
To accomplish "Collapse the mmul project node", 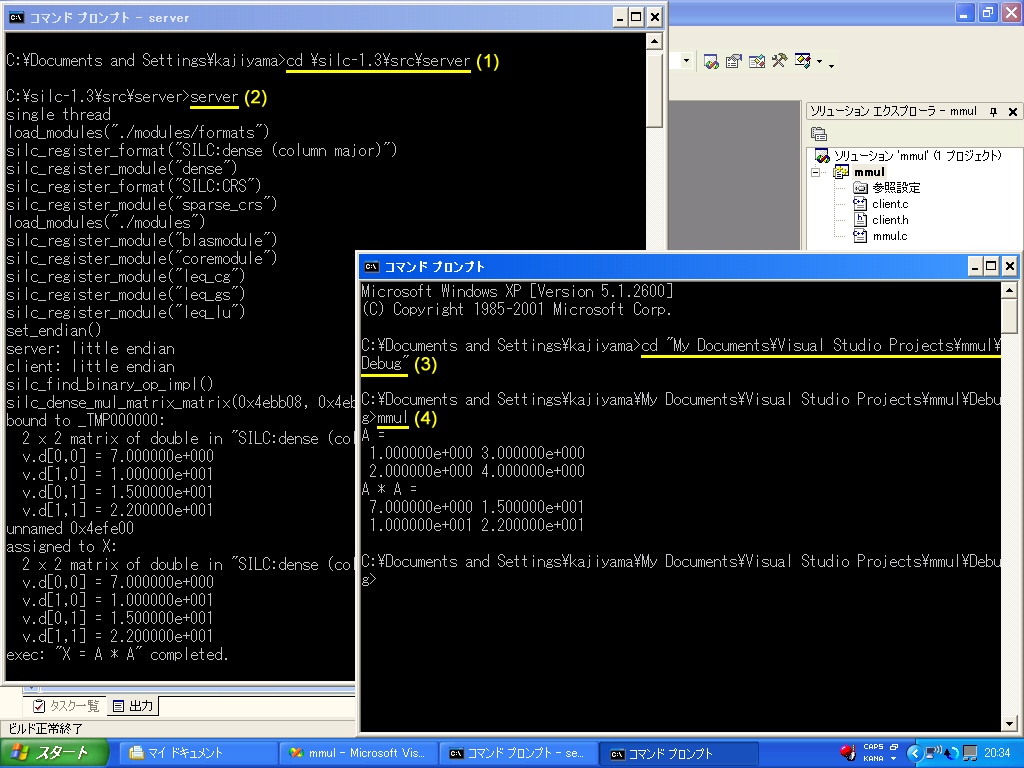I will [x=816, y=172].
